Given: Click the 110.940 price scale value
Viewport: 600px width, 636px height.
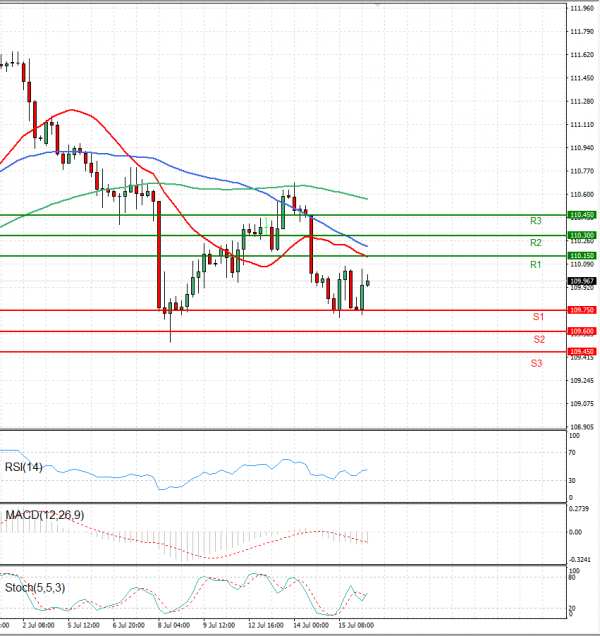Looking at the screenshot, I should (x=582, y=148).
